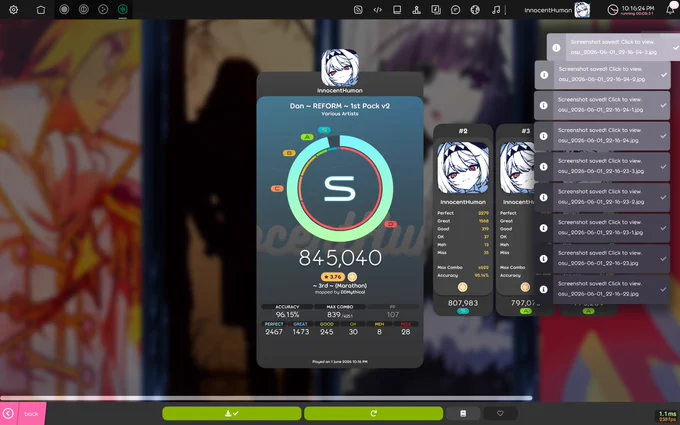The width and height of the screenshot is (680, 425).
Task: Open the changelog code-brackets icon
Action: click(377, 10)
